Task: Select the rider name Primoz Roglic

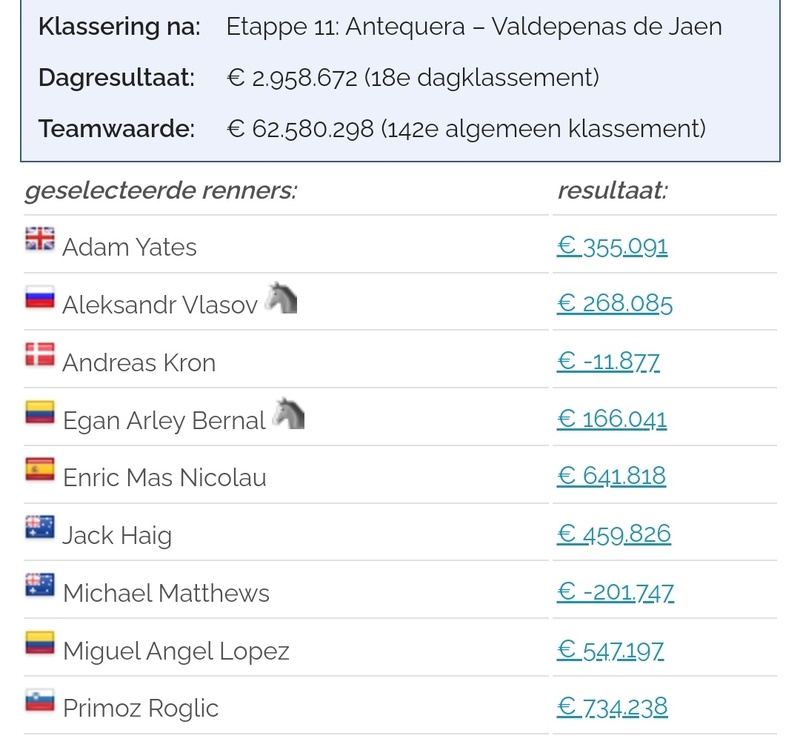Action: [140, 708]
